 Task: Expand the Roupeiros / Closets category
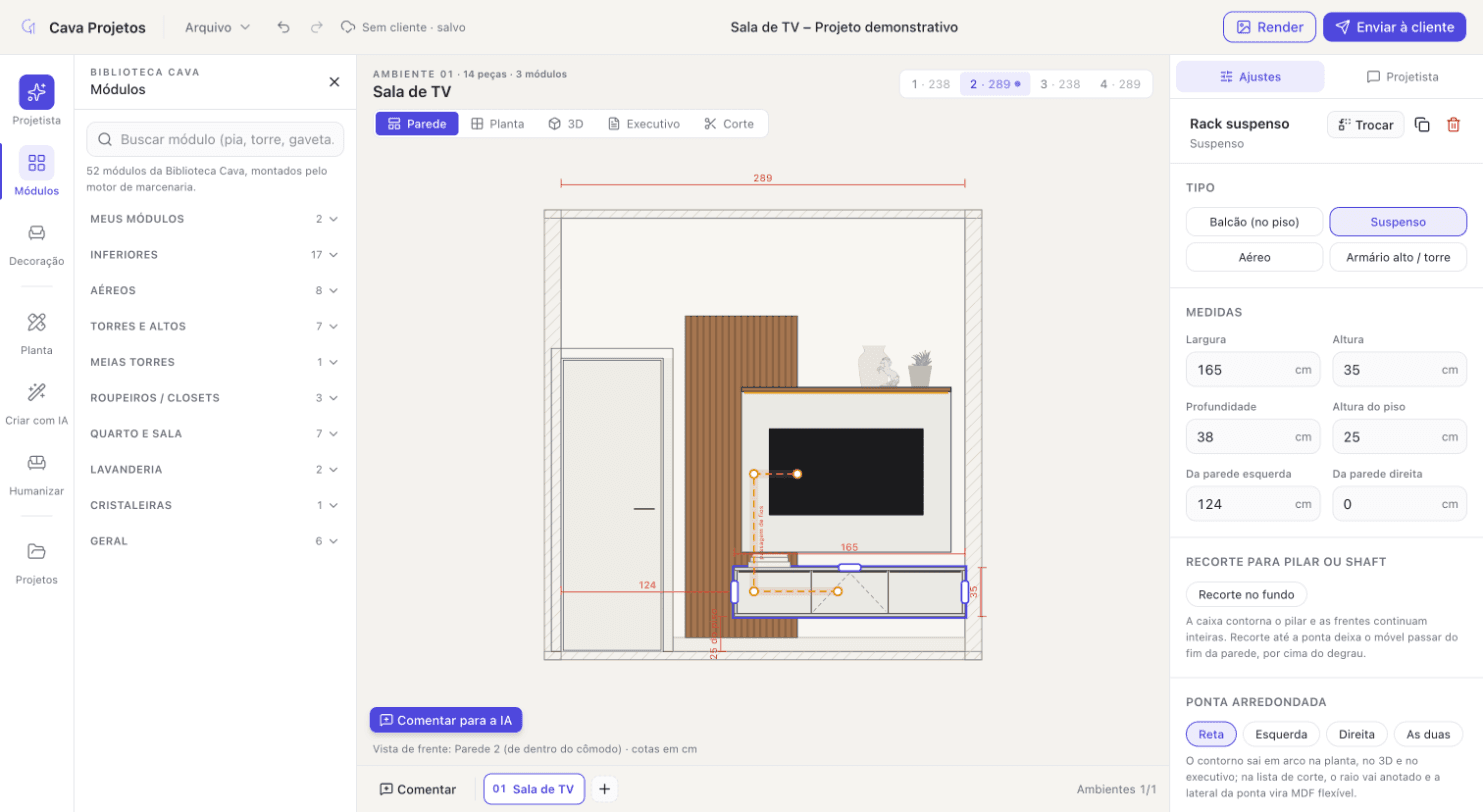tap(214, 398)
